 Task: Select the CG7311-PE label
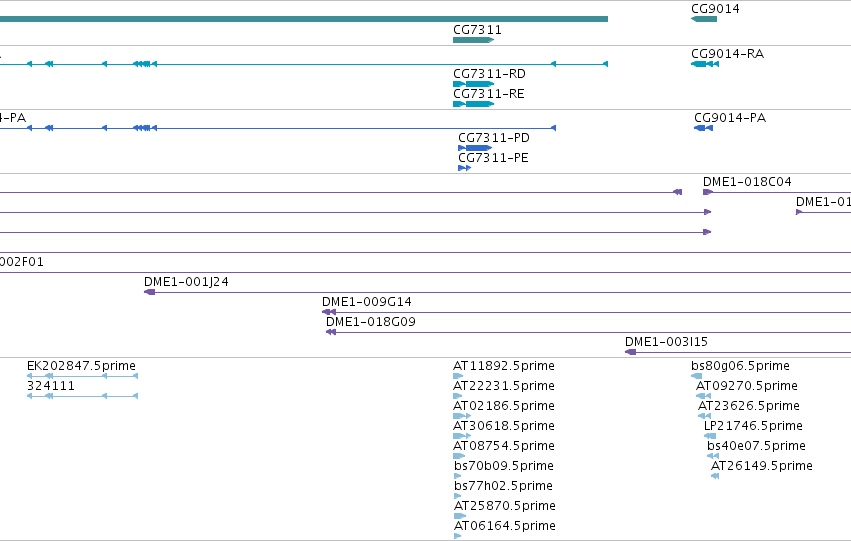click(x=493, y=158)
